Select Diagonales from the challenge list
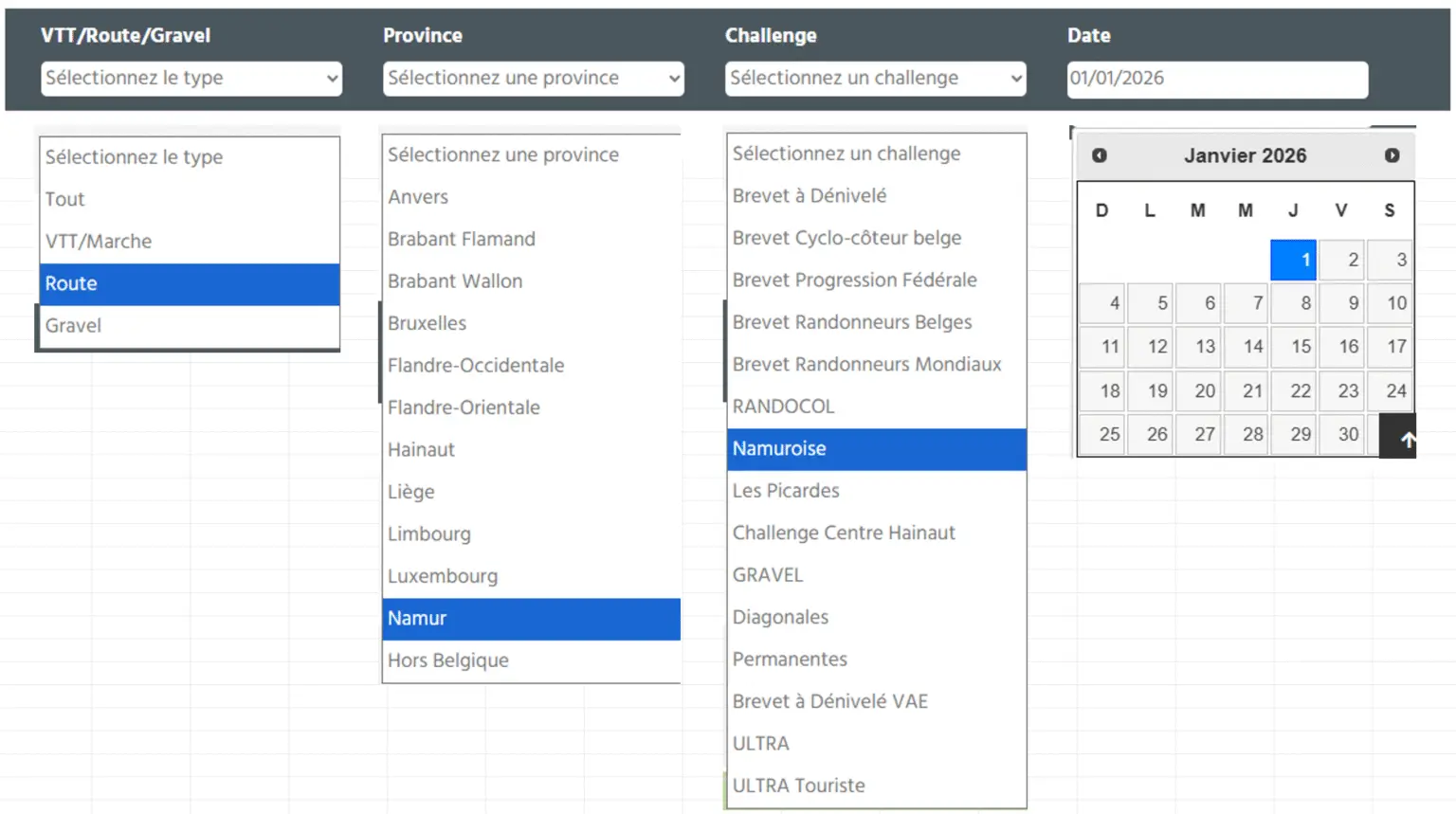 876,618
